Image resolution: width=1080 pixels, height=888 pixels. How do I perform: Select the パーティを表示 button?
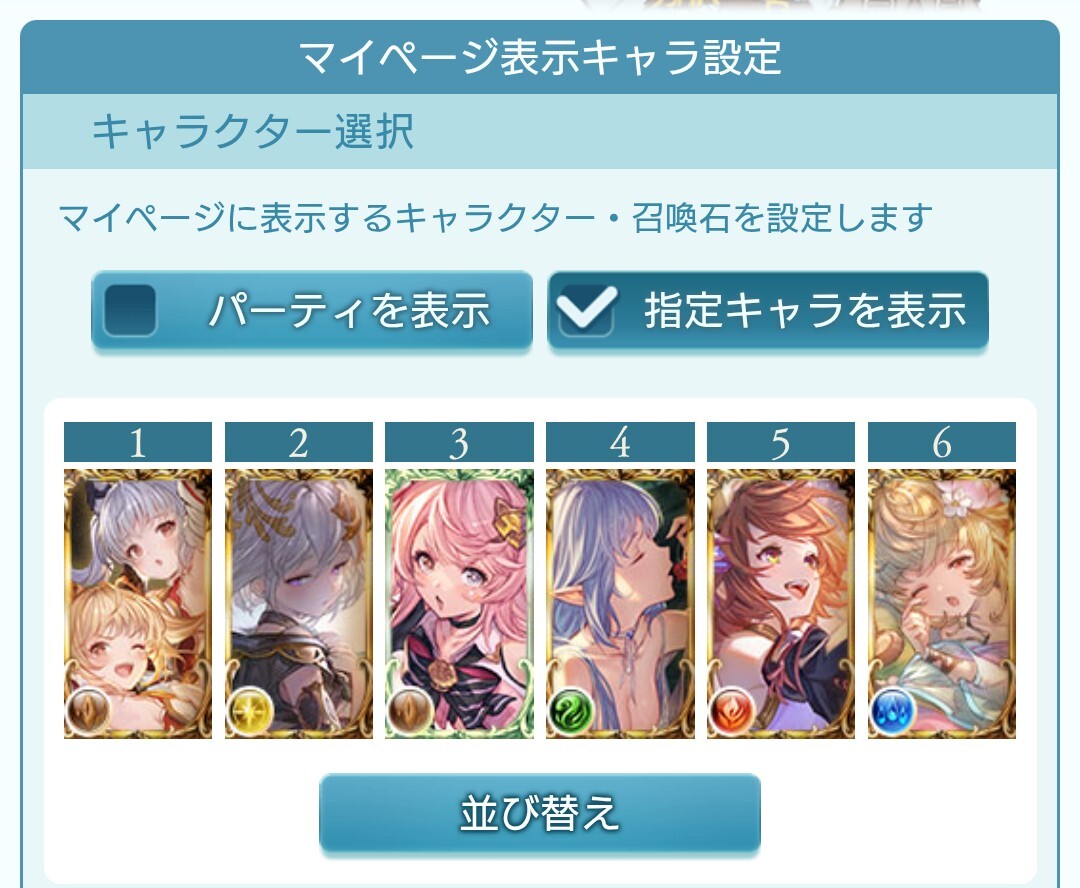[x=312, y=311]
